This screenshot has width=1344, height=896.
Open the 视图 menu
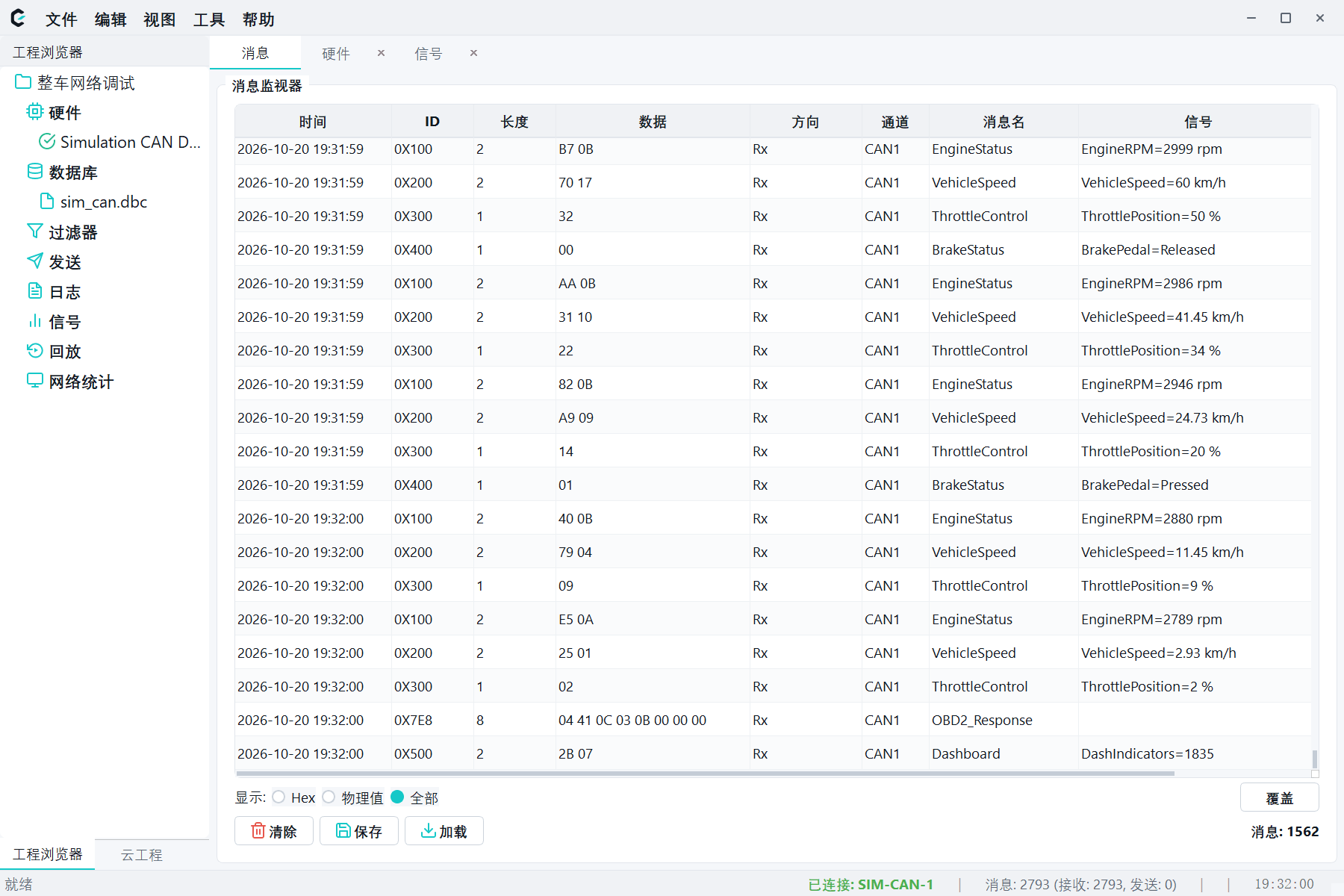(160, 19)
